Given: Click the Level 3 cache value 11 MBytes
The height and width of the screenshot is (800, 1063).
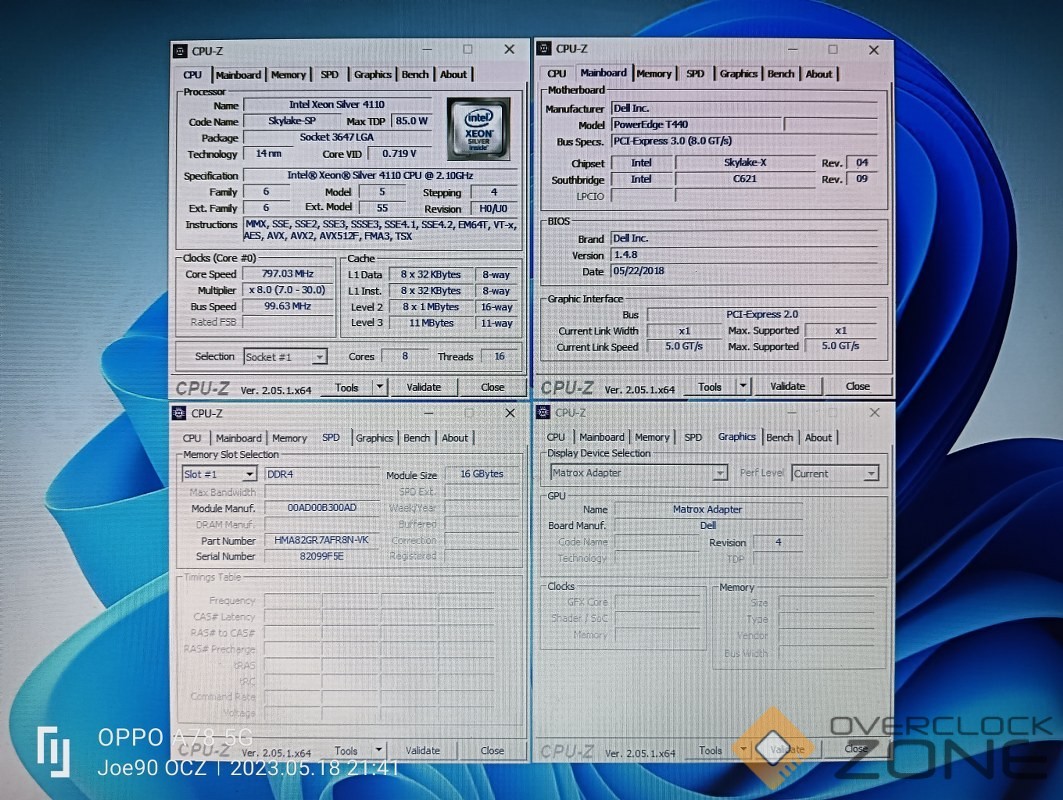Looking at the screenshot, I should pyautogui.click(x=431, y=323).
